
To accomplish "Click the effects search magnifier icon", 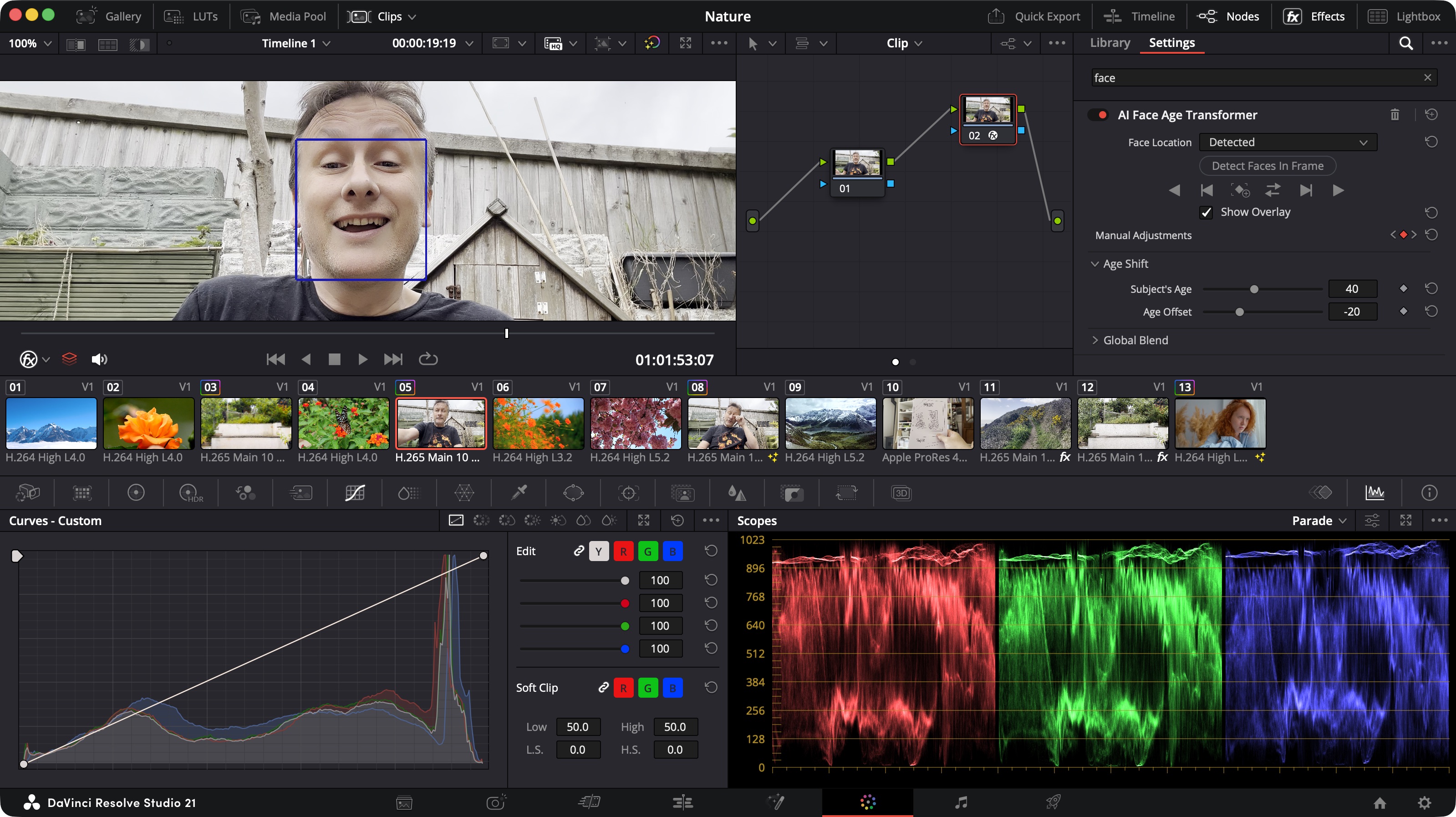I will (1406, 44).
